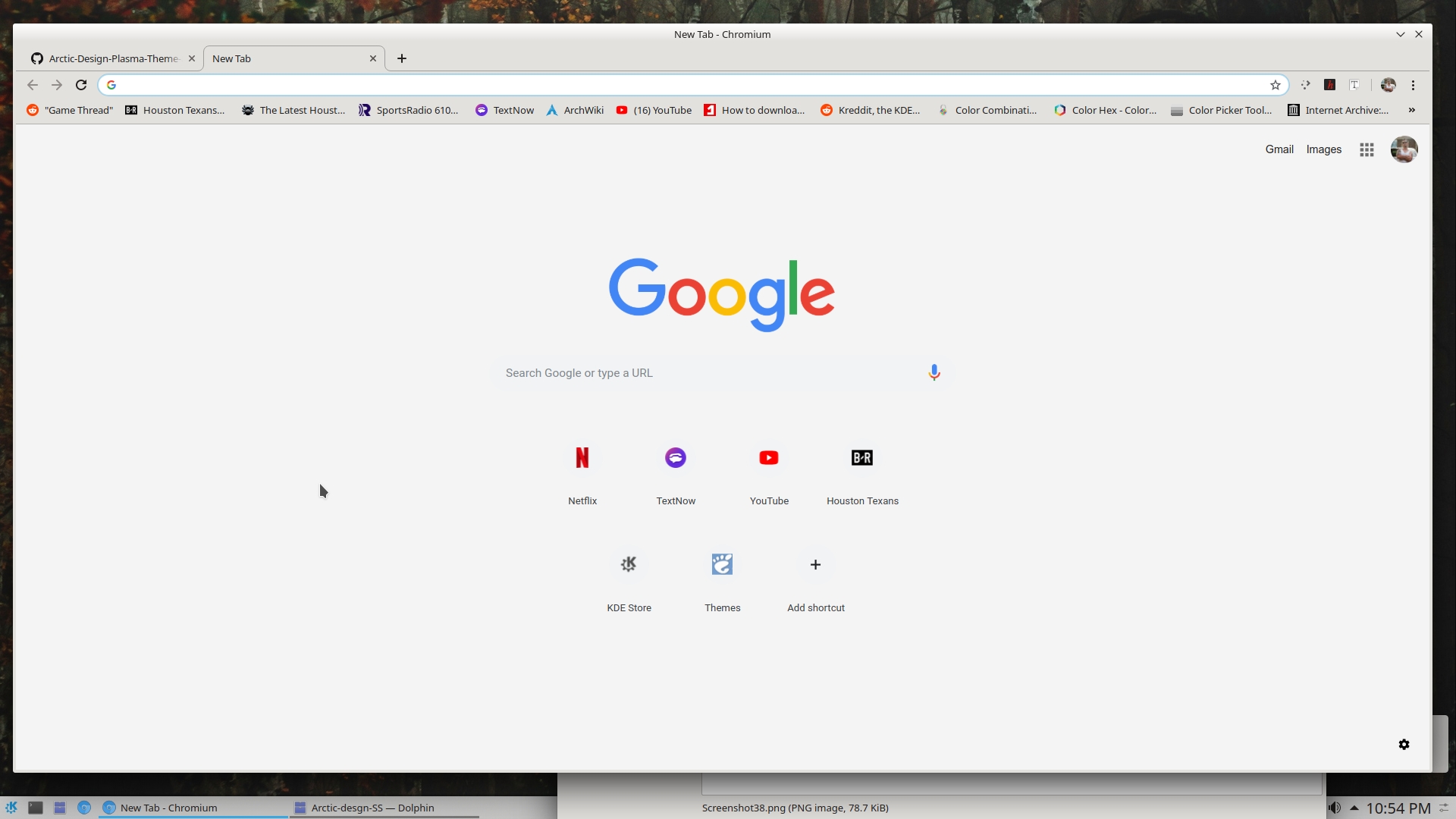Open The Latest Houst... bookmark
The height and width of the screenshot is (819, 1456).
tap(293, 110)
